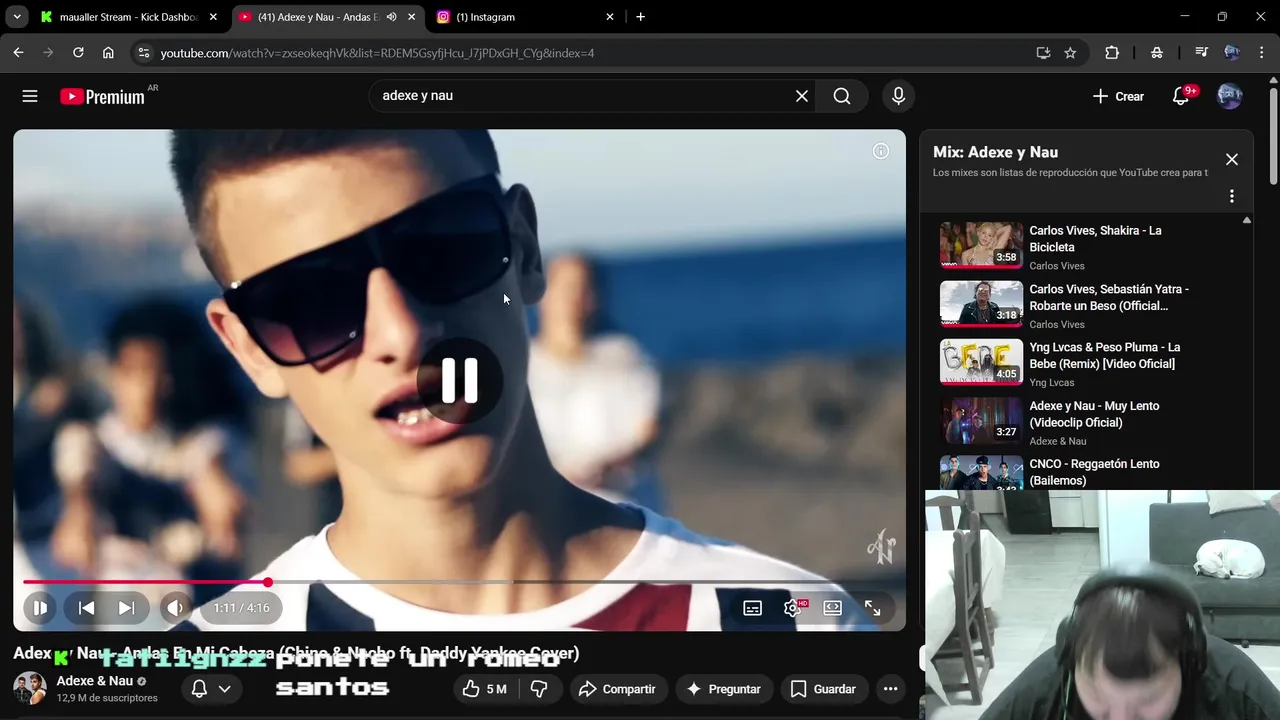Viewport: 1280px width, 720px height.
Task: Click the YouTube URL address bar
Action: (377, 53)
